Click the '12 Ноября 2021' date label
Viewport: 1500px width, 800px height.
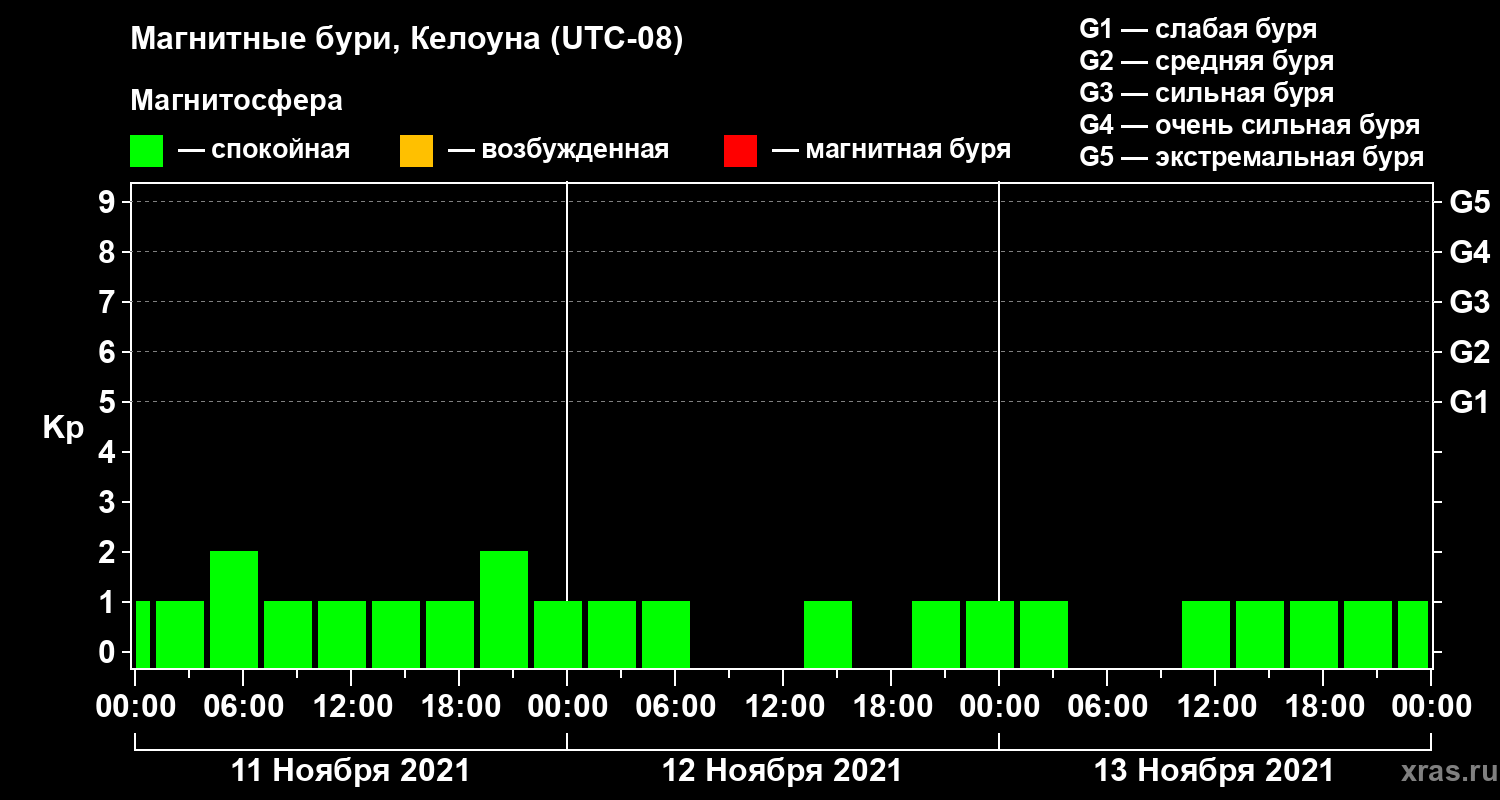tap(782, 771)
